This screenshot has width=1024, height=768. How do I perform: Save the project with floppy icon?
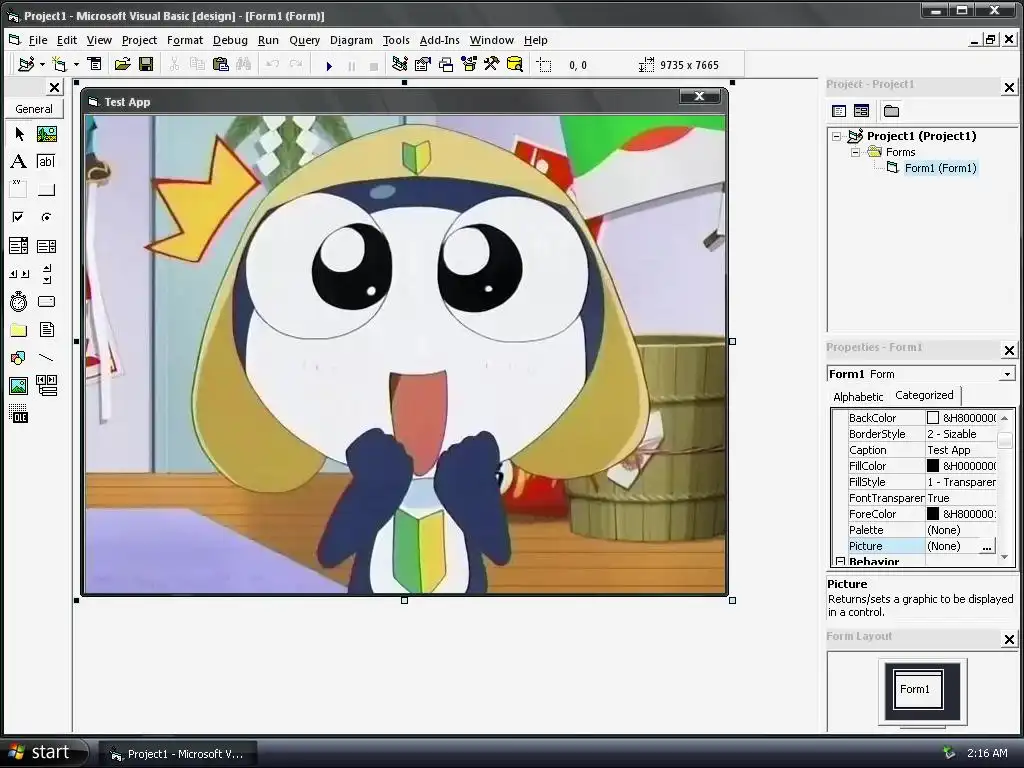pyautogui.click(x=146, y=64)
